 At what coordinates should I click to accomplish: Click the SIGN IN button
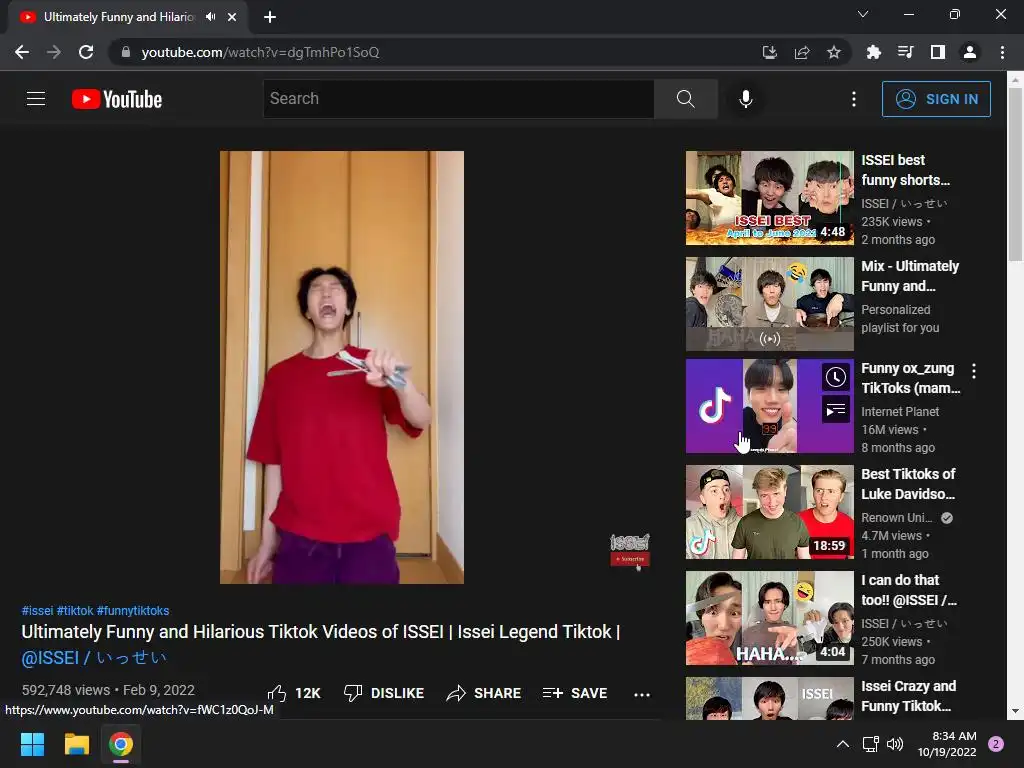[936, 99]
